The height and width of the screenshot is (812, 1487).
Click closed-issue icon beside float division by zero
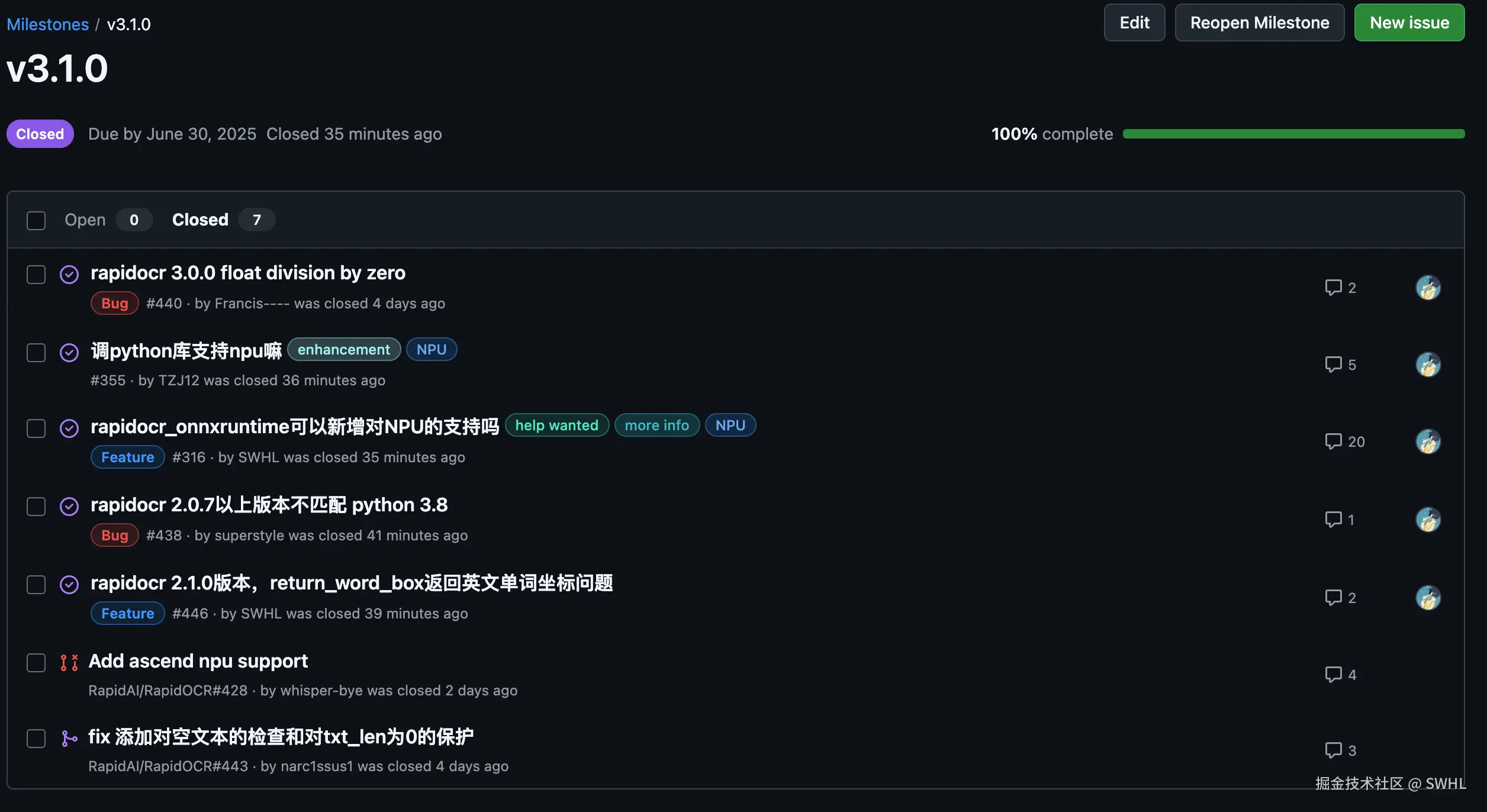tap(69, 275)
